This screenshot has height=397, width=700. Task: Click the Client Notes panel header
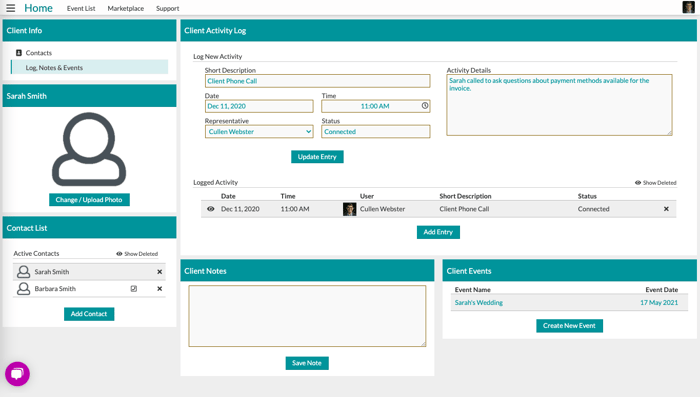(x=307, y=271)
